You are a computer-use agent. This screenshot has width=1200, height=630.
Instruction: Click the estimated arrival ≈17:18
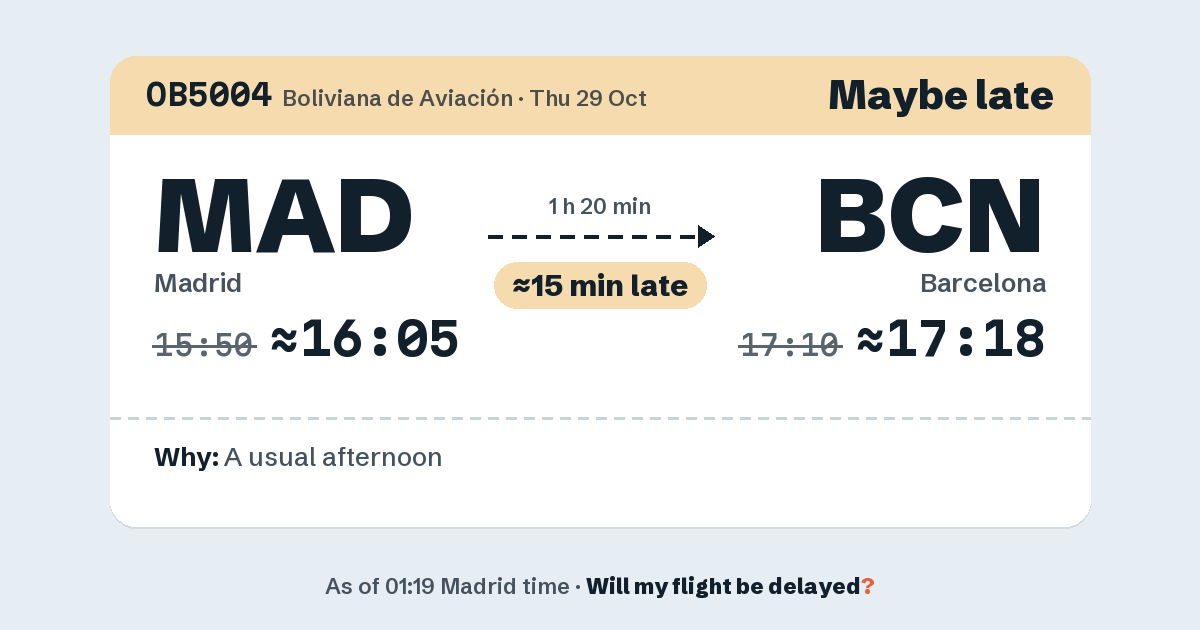tap(951, 339)
